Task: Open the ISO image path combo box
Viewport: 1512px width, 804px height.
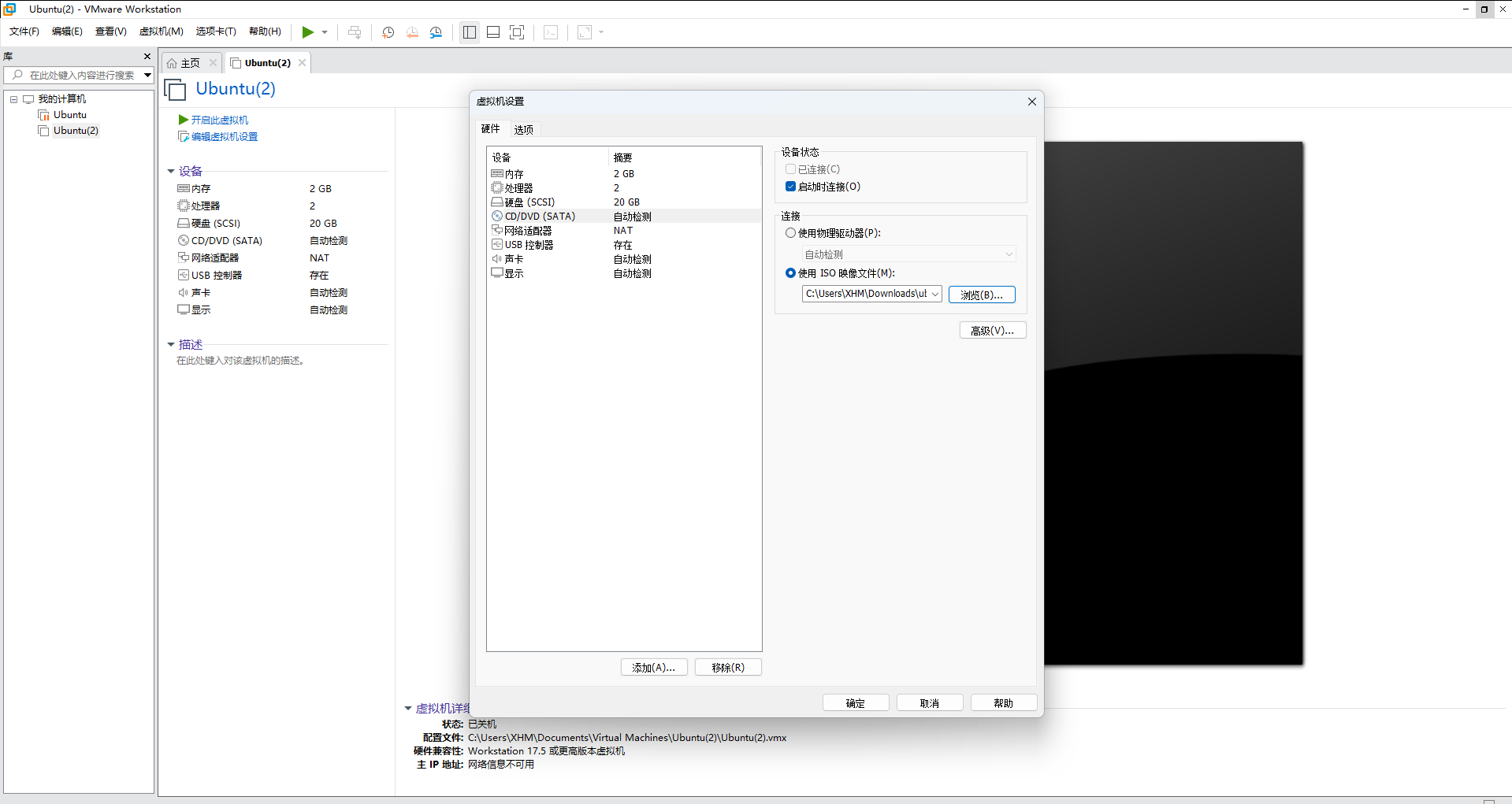Action: click(x=871, y=294)
